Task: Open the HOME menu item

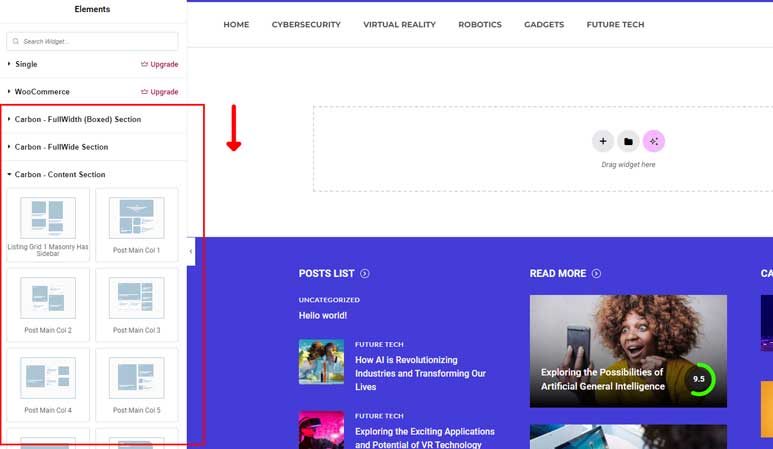Action: pos(236,25)
